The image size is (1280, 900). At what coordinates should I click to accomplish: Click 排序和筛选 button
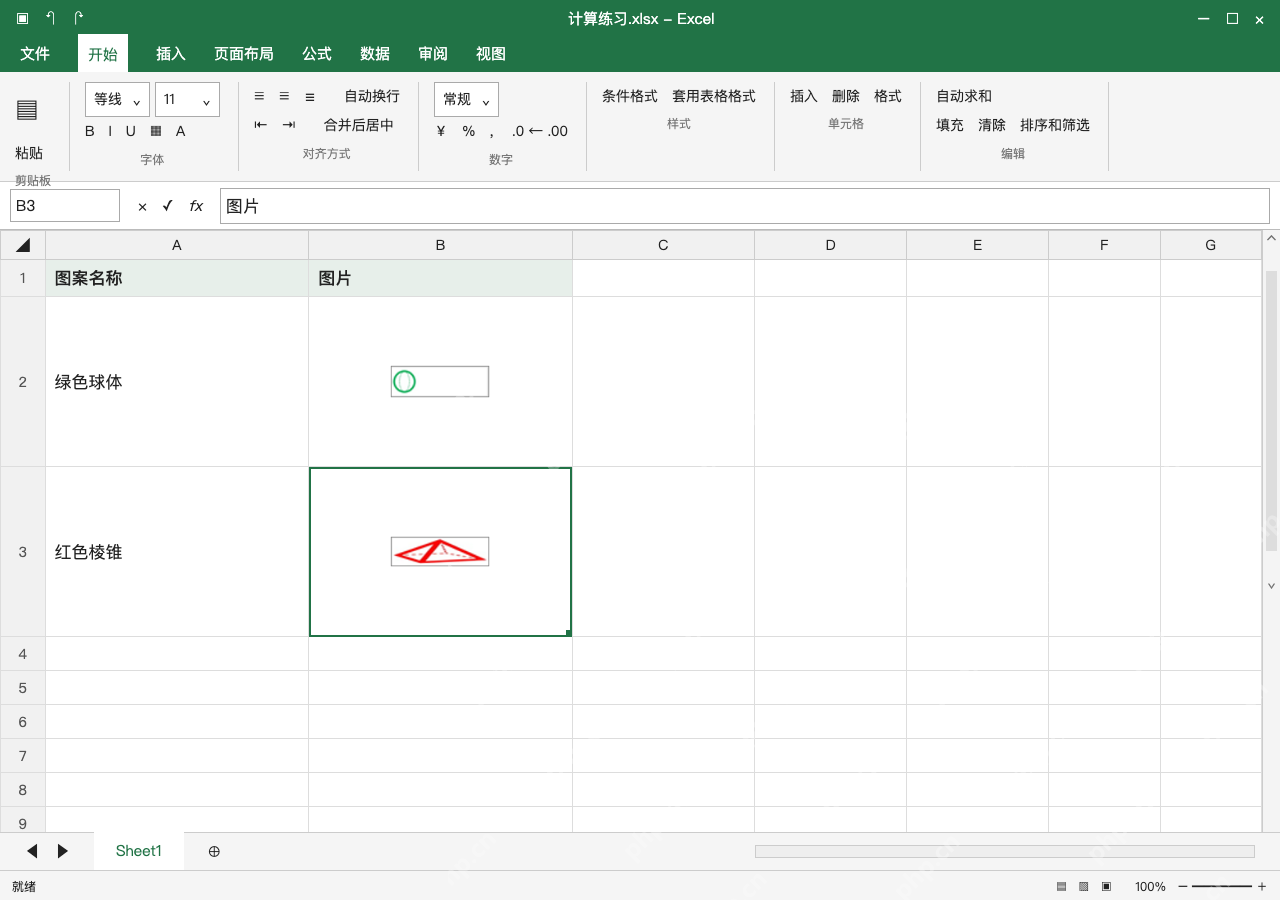tap(1055, 125)
